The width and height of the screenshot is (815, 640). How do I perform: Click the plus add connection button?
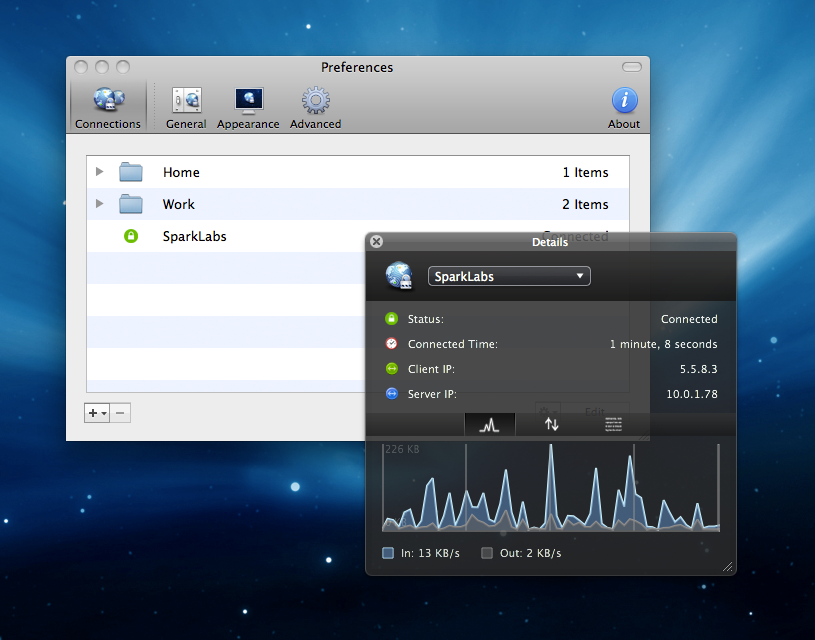tap(96, 413)
